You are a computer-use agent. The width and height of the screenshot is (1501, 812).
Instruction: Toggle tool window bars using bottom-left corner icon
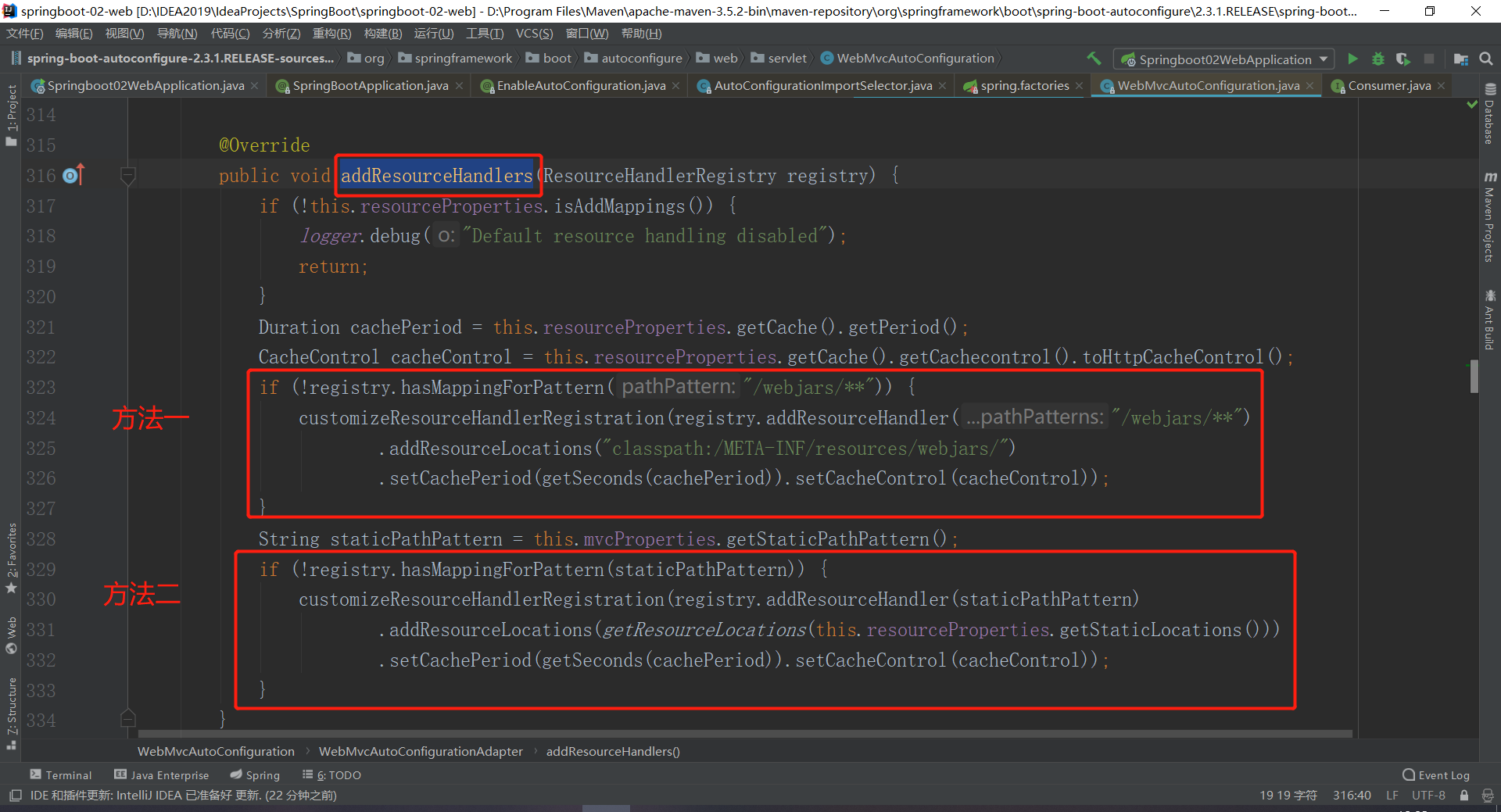point(15,796)
